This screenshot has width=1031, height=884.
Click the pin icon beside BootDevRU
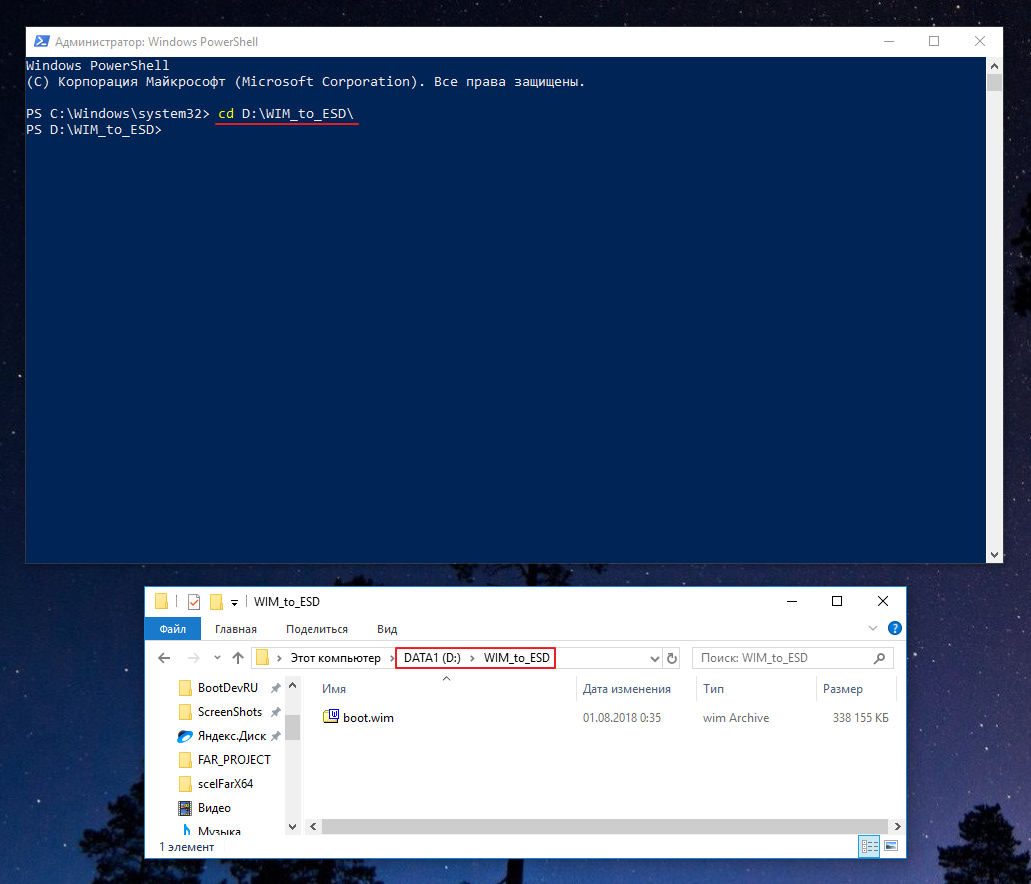click(276, 688)
